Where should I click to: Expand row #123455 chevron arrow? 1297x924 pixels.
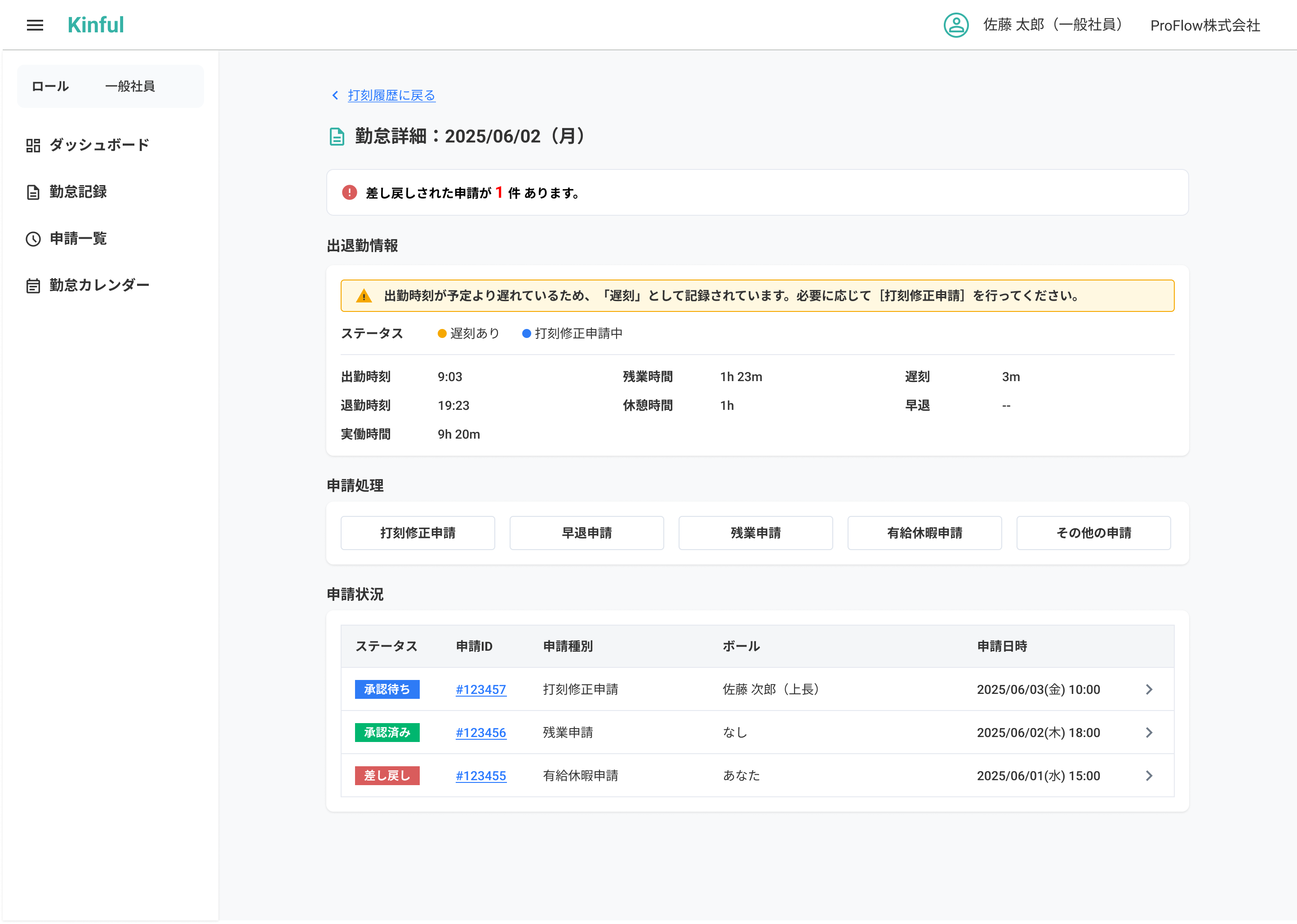click(x=1149, y=776)
